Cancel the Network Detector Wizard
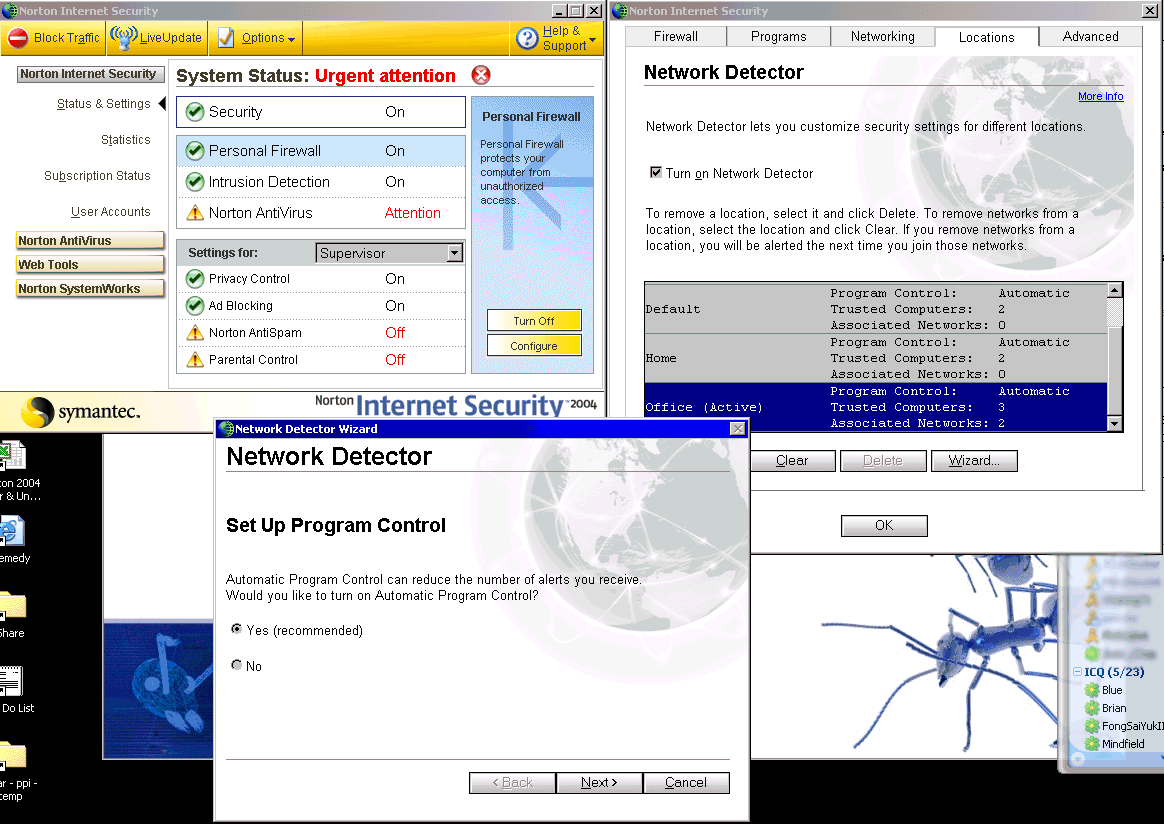 tap(686, 782)
